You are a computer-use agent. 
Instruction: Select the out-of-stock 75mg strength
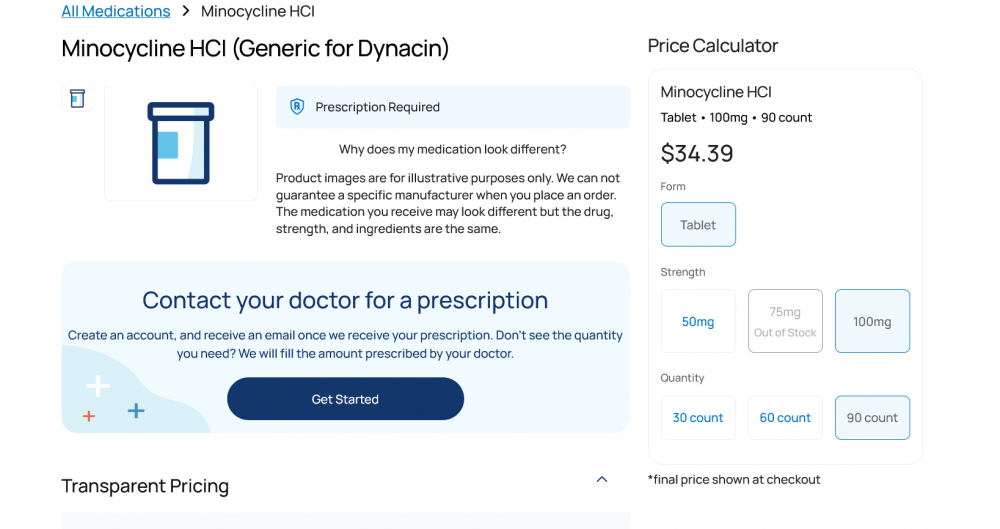click(x=785, y=321)
